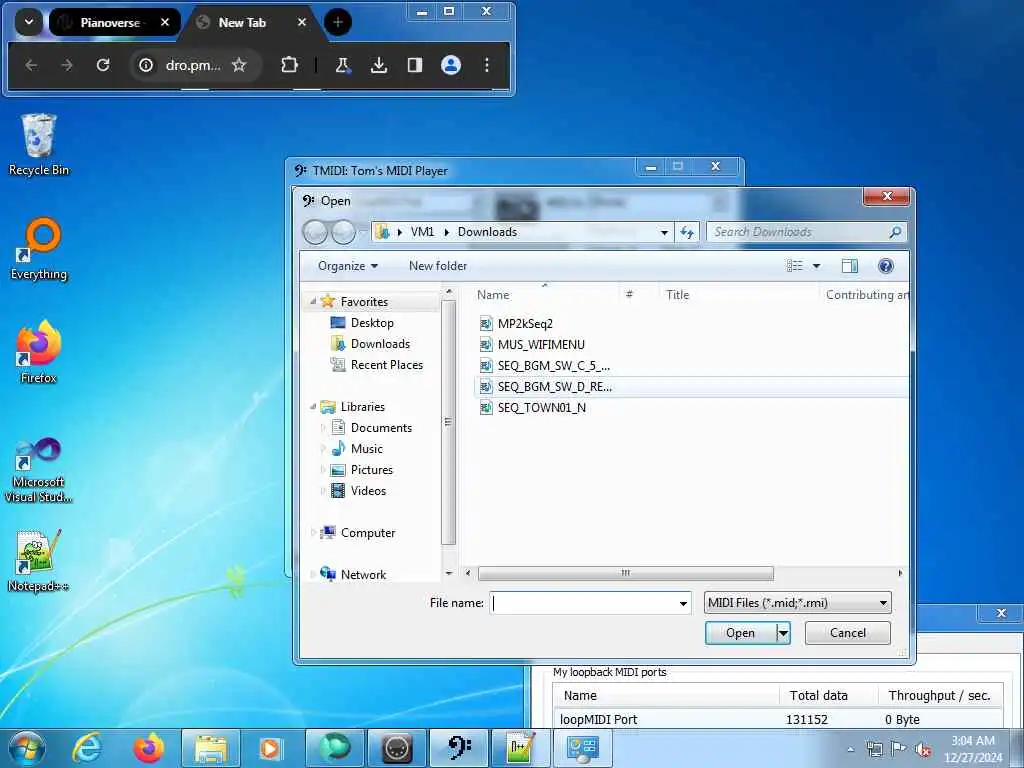Open Internet Explorer from the taskbar

click(88, 748)
